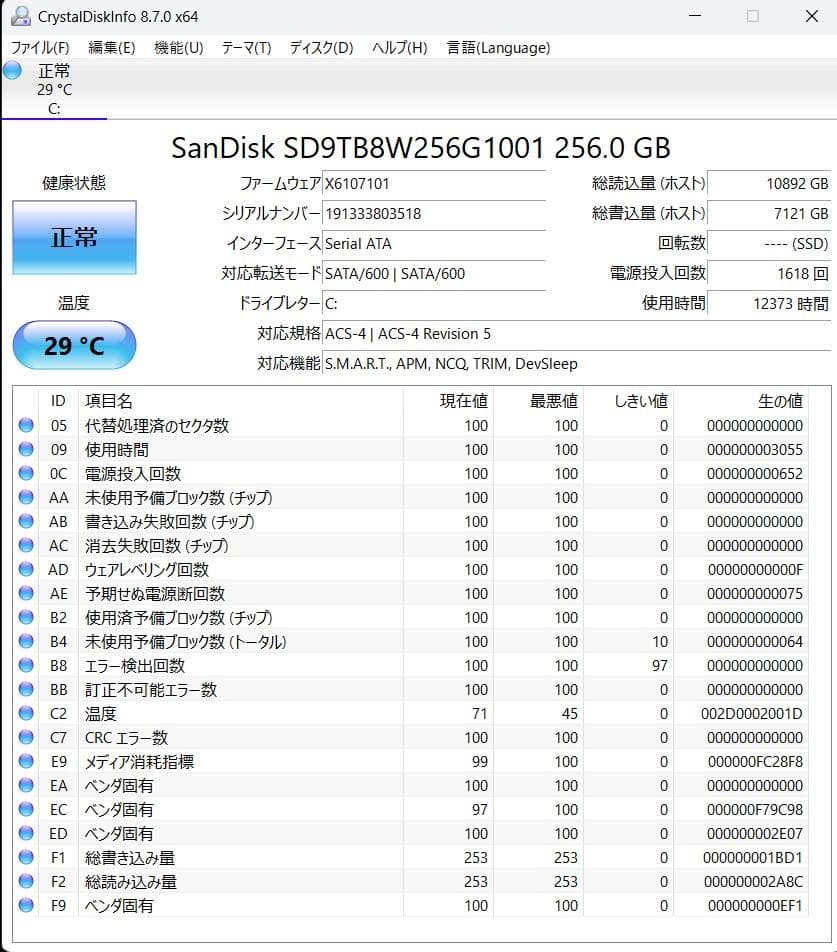Click status orb of row B4 未使用予備ブロック数 (トータル)
The height and width of the screenshot is (952, 837).
[x=25, y=641]
